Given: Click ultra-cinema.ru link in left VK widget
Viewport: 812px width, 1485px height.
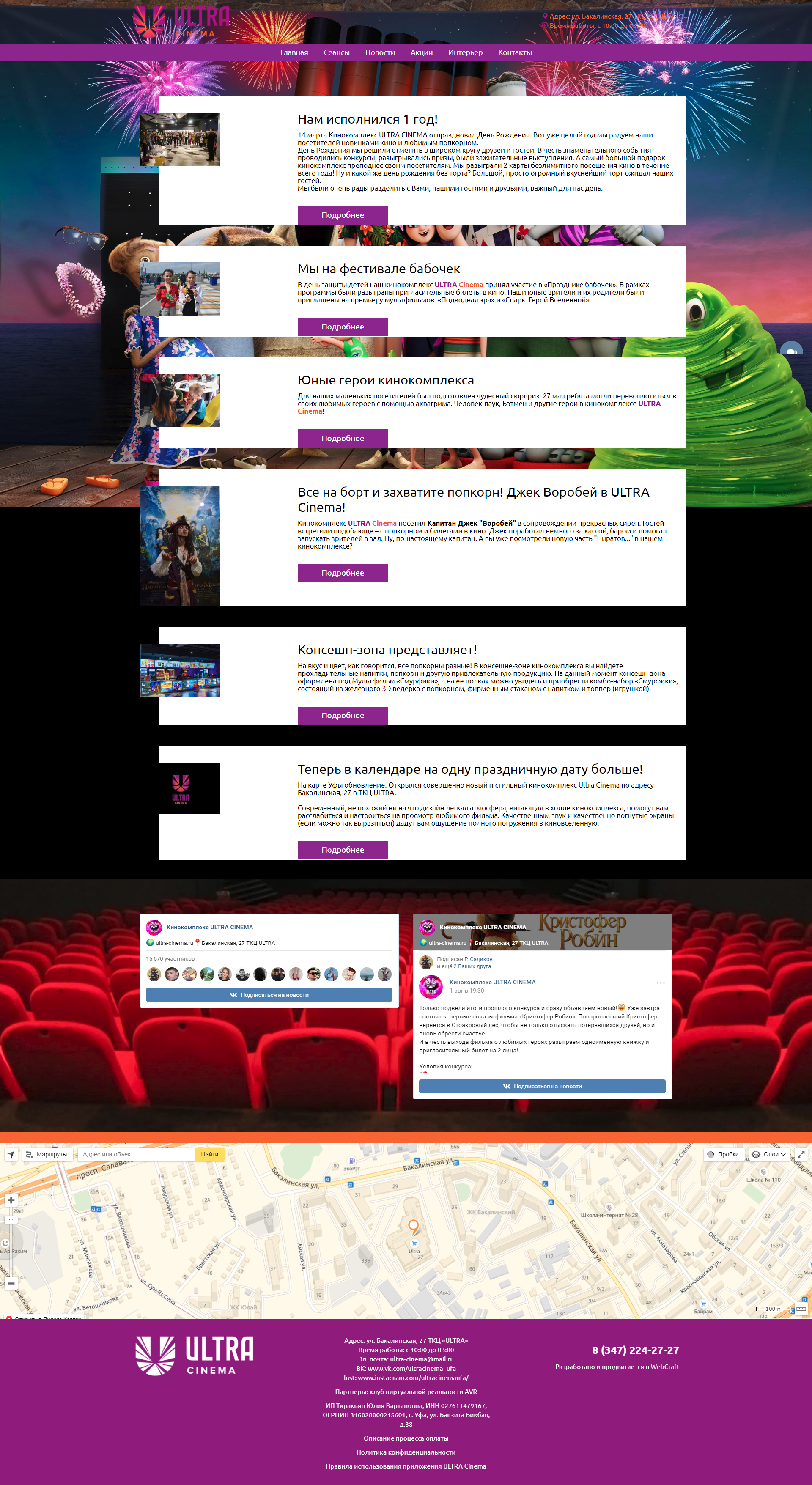Looking at the screenshot, I should (174, 943).
